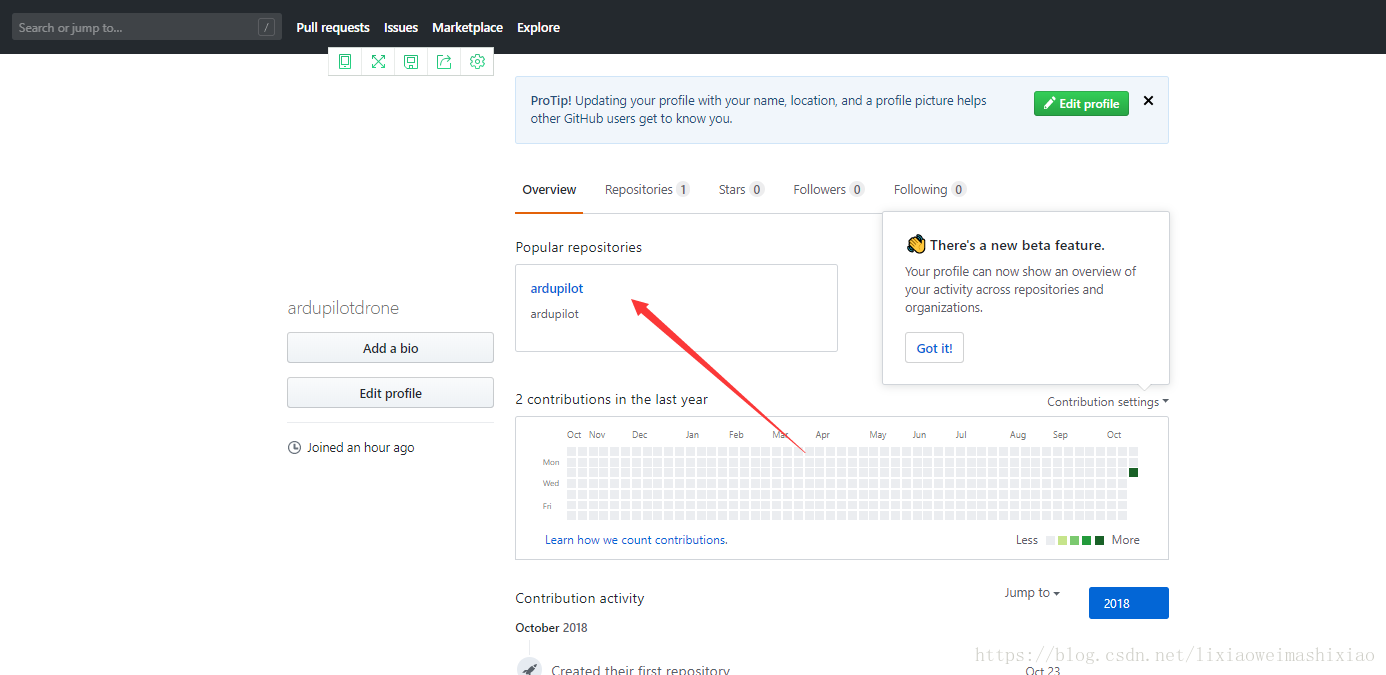
Task: Go to Pull requests in top navigation
Action: (x=333, y=27)
